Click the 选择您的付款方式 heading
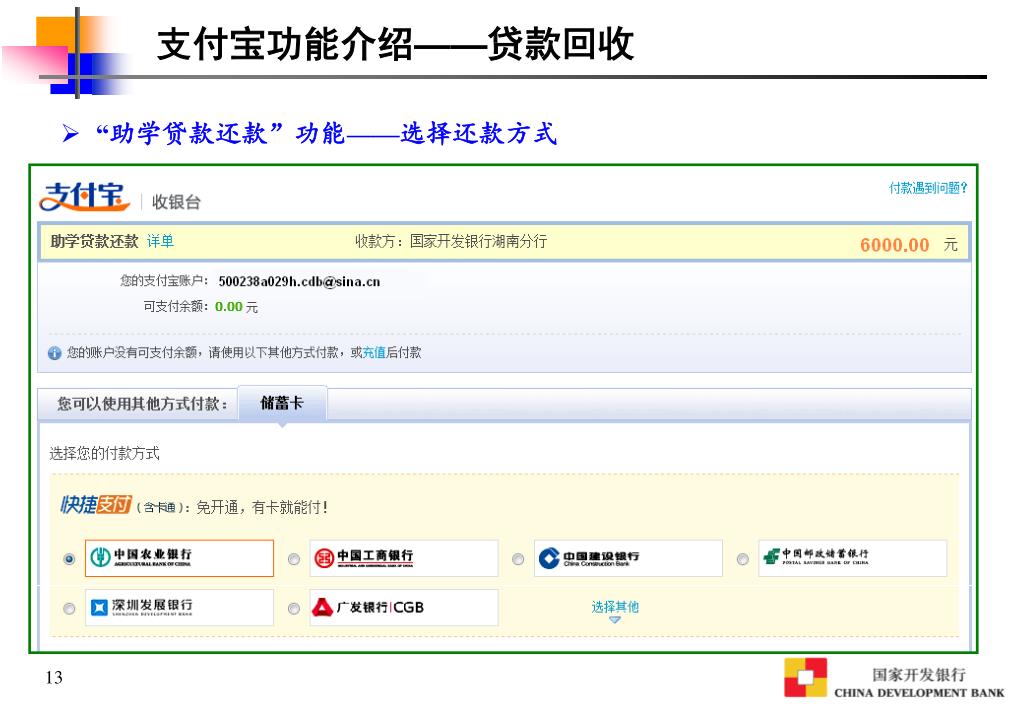The height and width of the screenshot is (708, 1023). pos(104,454)
